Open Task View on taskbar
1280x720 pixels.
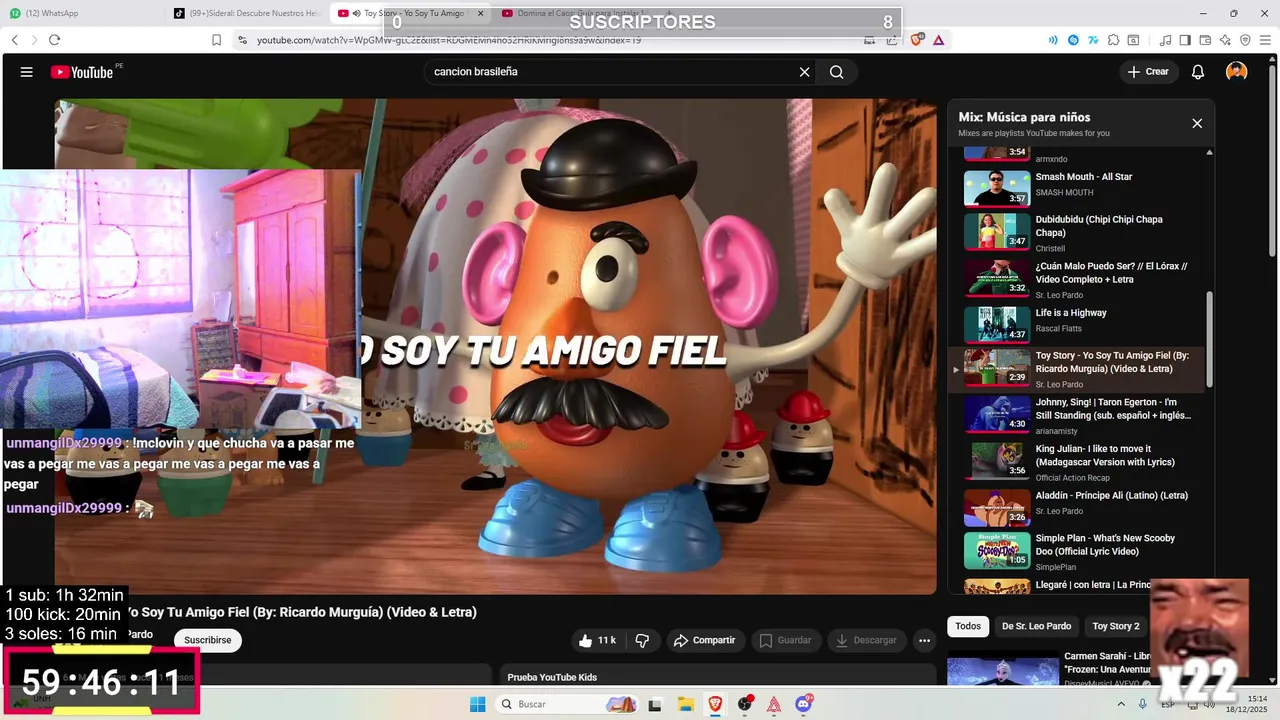click(x=655, y=704)
